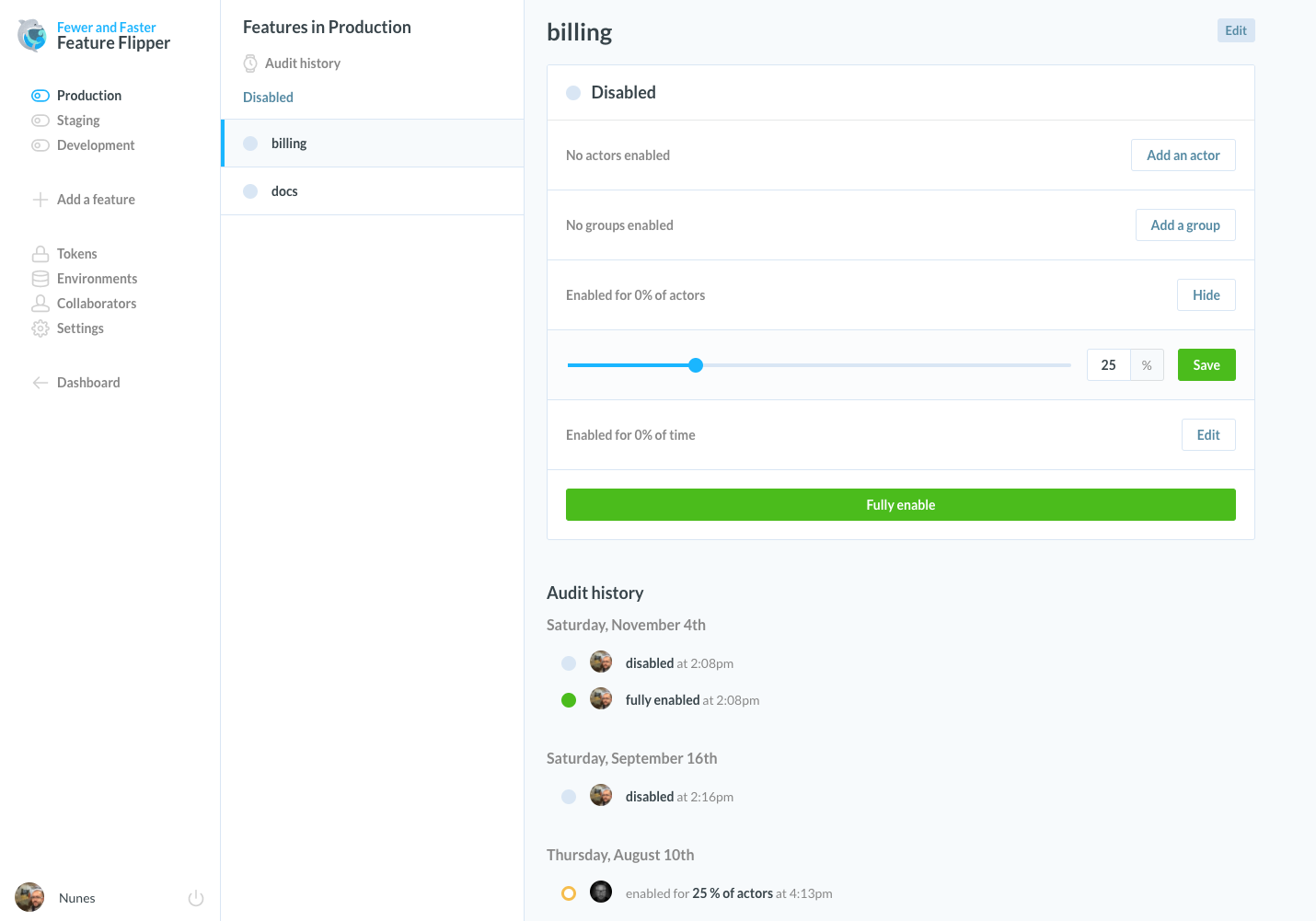The height and width of the screenshot is (921, 1316).
Task: Click the Add a feature plus icon
Action: pos(40,199)
